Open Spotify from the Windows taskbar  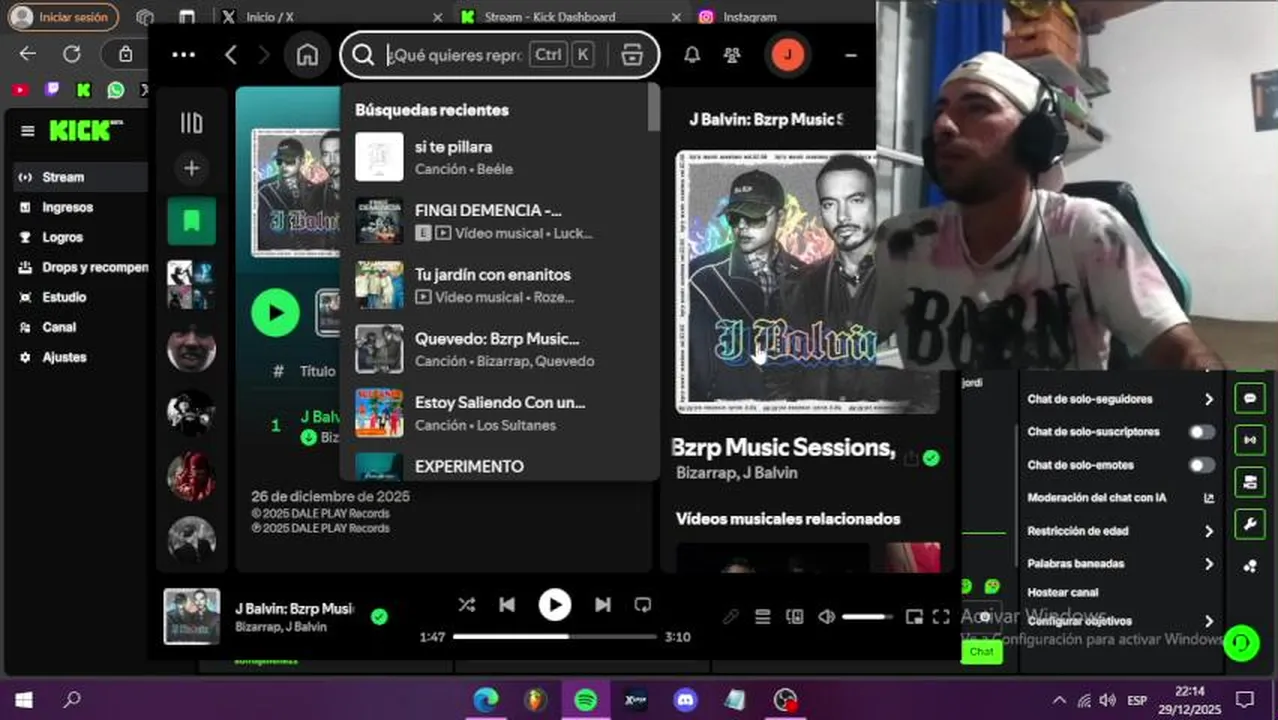pyautogui.click(x=586, y=699)
